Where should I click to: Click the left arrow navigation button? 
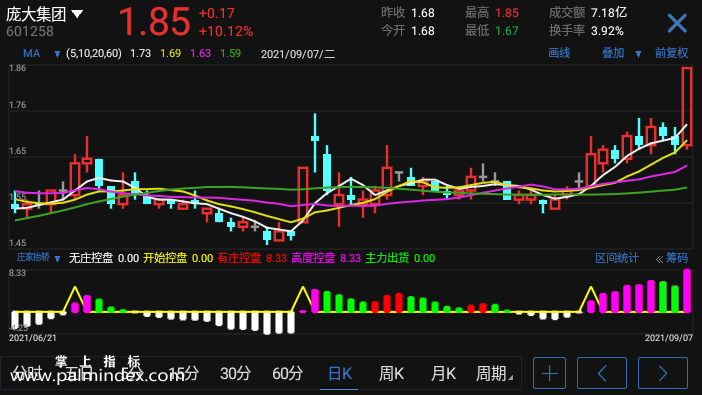click(602, 373)
